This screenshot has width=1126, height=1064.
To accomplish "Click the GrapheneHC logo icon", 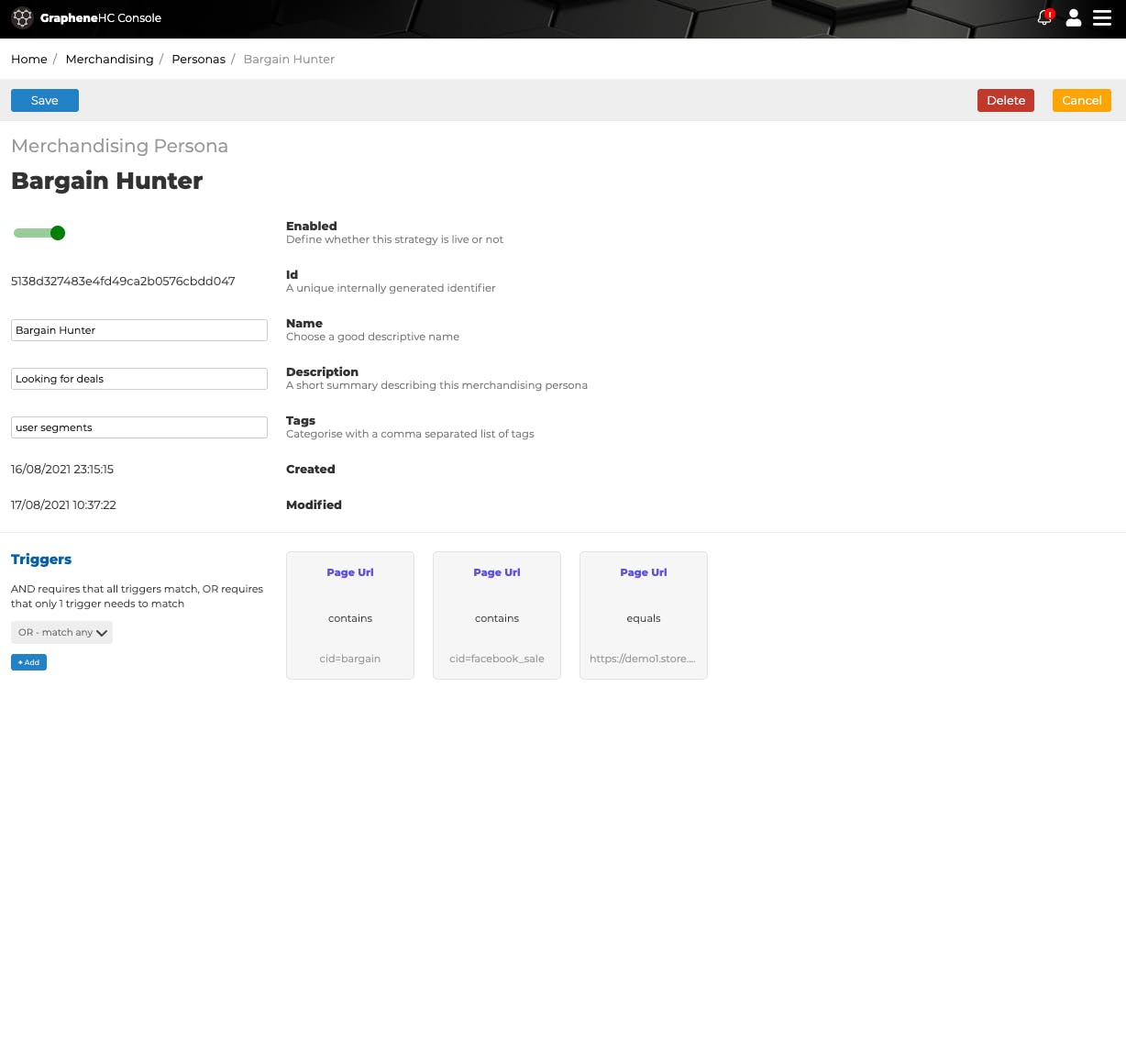I will [x=22, y=17].
